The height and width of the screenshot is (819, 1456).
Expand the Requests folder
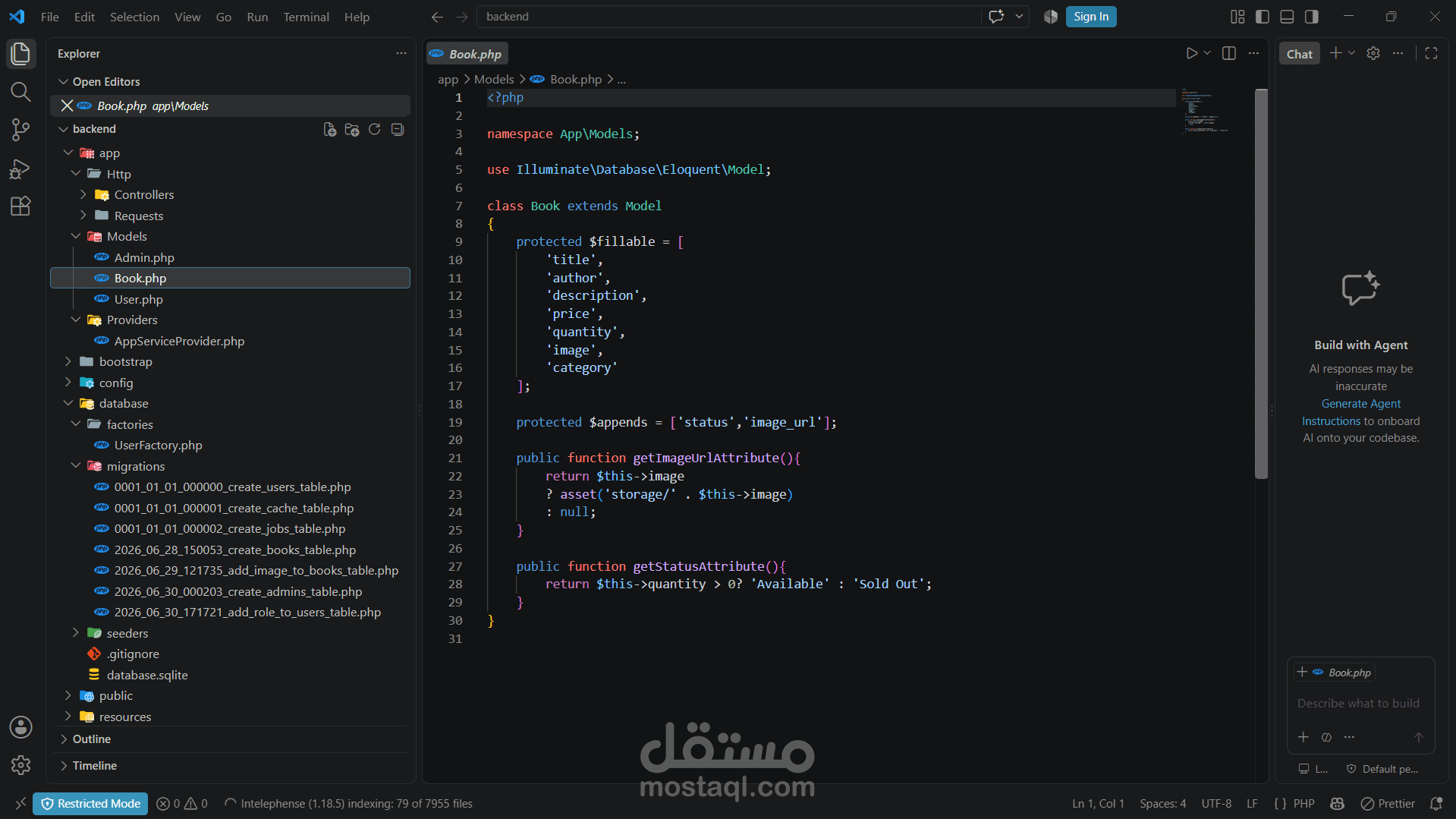[83, 216]
